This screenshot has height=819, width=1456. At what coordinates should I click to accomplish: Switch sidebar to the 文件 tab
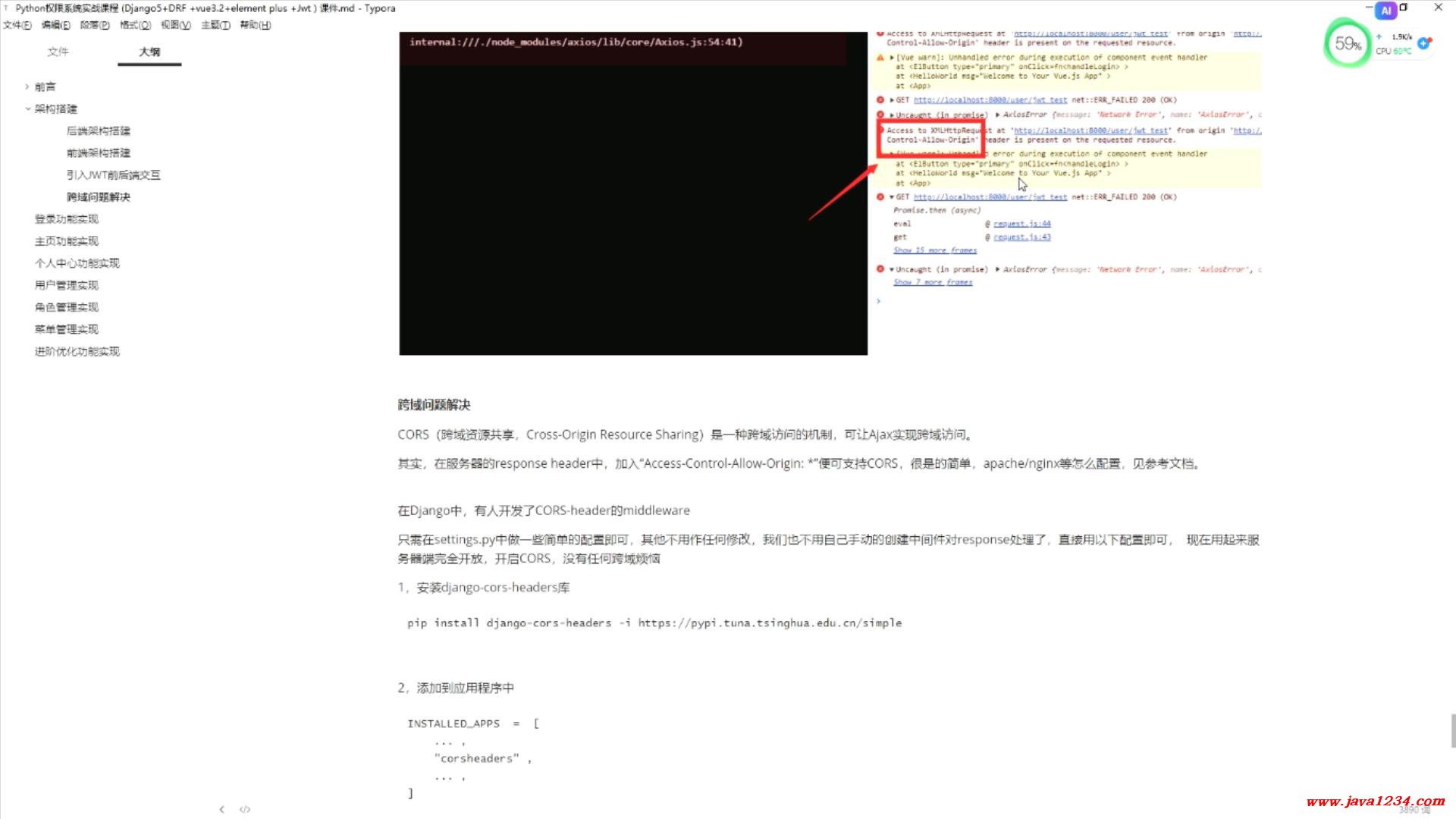click(58, 52)
